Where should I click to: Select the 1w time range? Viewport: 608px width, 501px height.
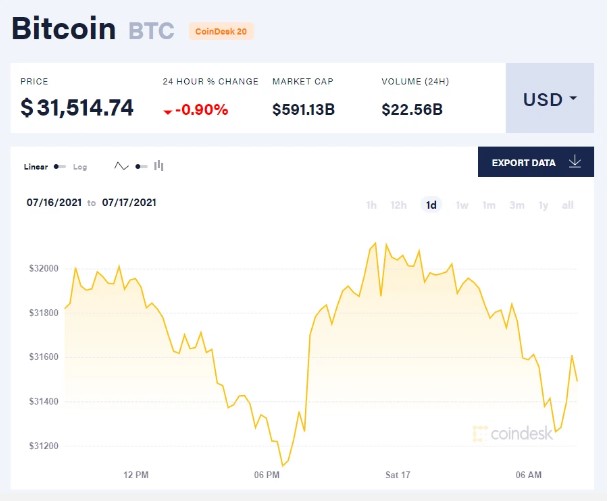[x=462, y=205]
